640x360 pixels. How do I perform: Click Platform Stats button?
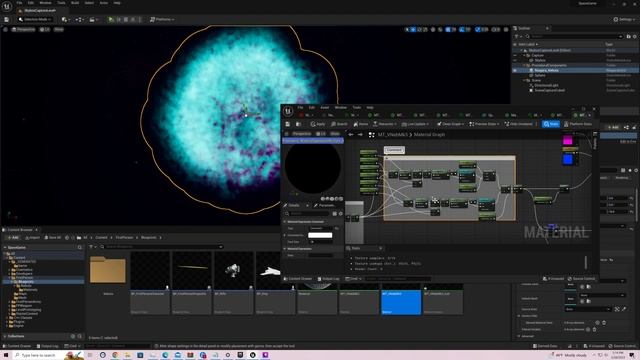[578, 124]
